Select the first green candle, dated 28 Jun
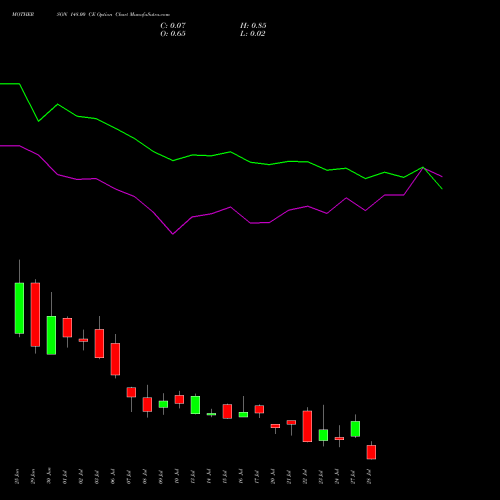This screenshot has height=500, width=500. point(19,308)
